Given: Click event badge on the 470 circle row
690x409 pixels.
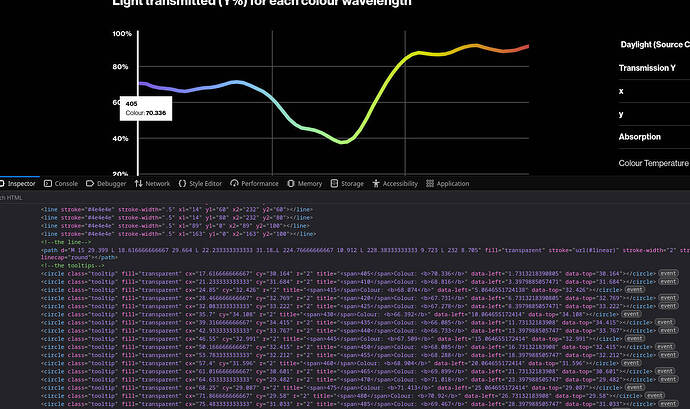Looking at the screenshot, I should click(x=668, y=380).
